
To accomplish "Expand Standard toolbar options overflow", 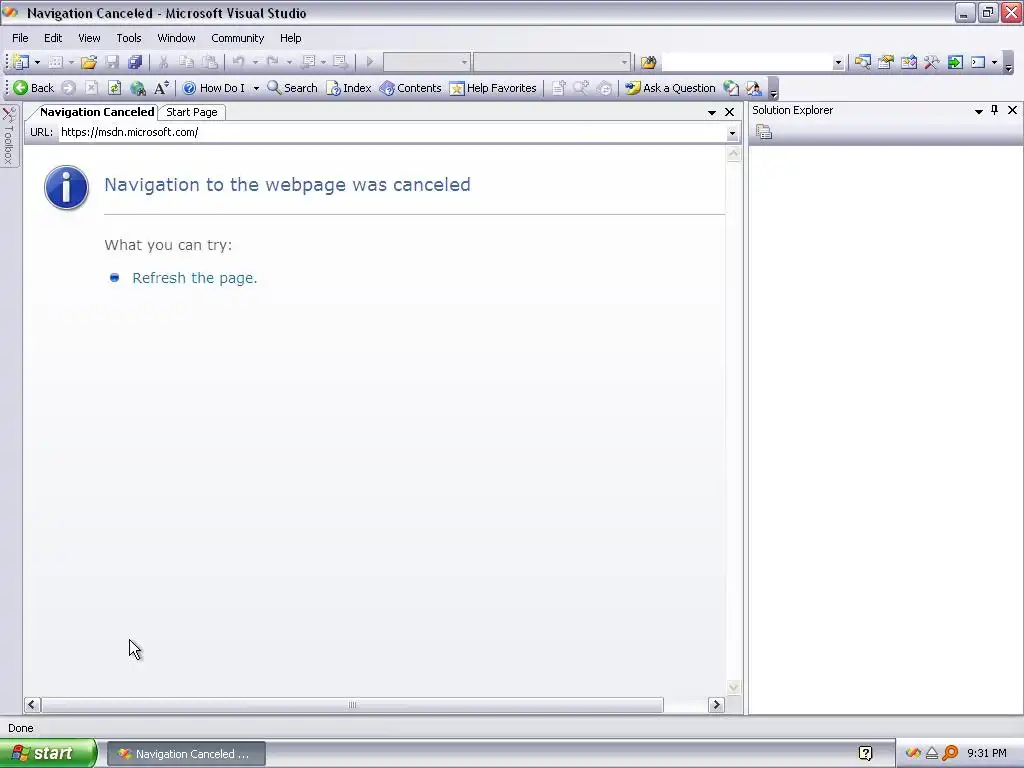I will click(1008, 64).
